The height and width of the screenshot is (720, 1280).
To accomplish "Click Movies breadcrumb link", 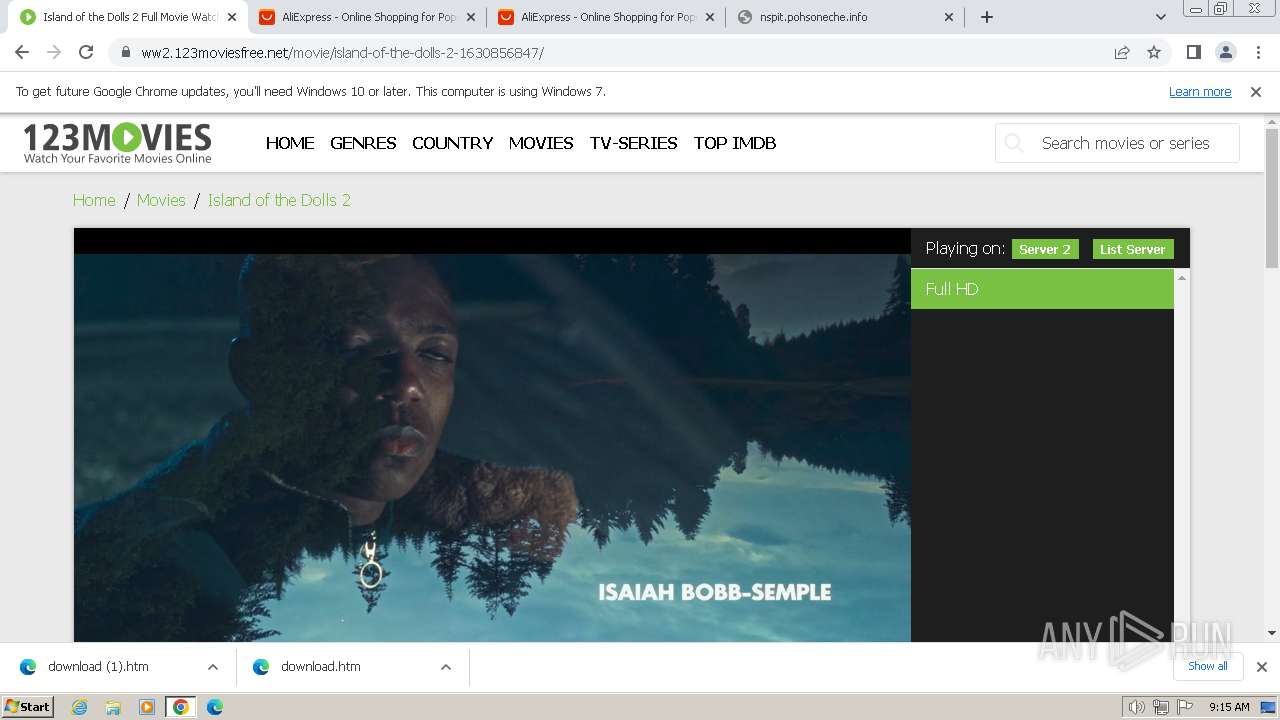I will 161,200.
